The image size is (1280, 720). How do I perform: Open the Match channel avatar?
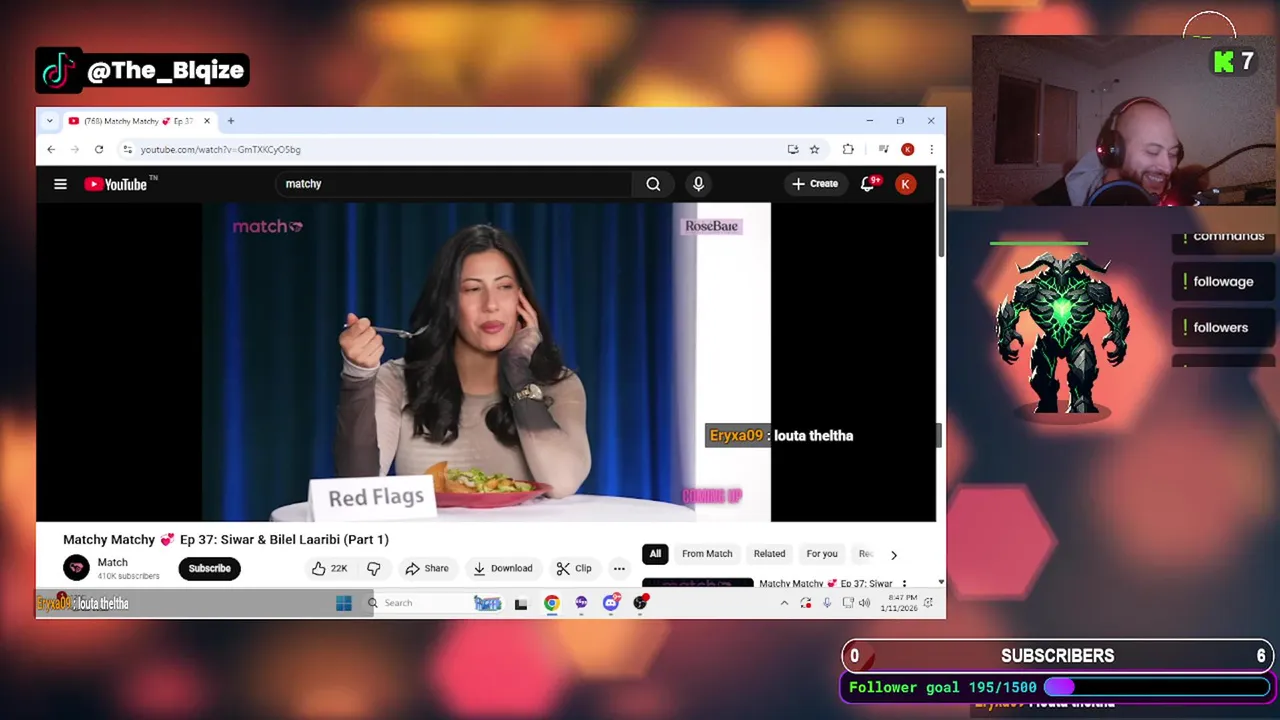(76, 568)
